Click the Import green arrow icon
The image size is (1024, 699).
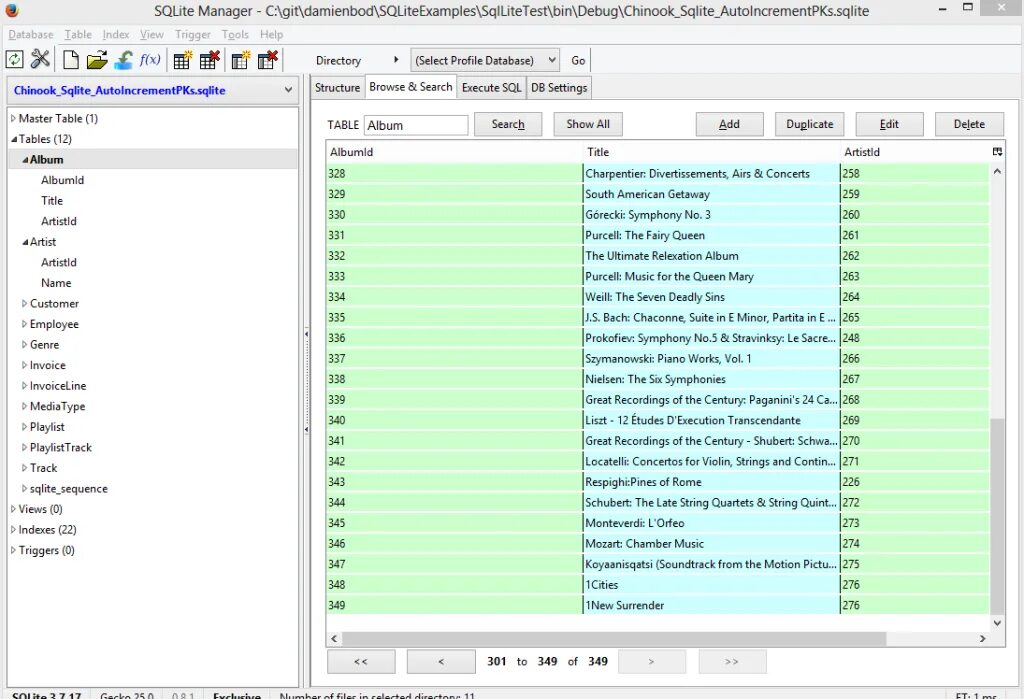(123, 60)
